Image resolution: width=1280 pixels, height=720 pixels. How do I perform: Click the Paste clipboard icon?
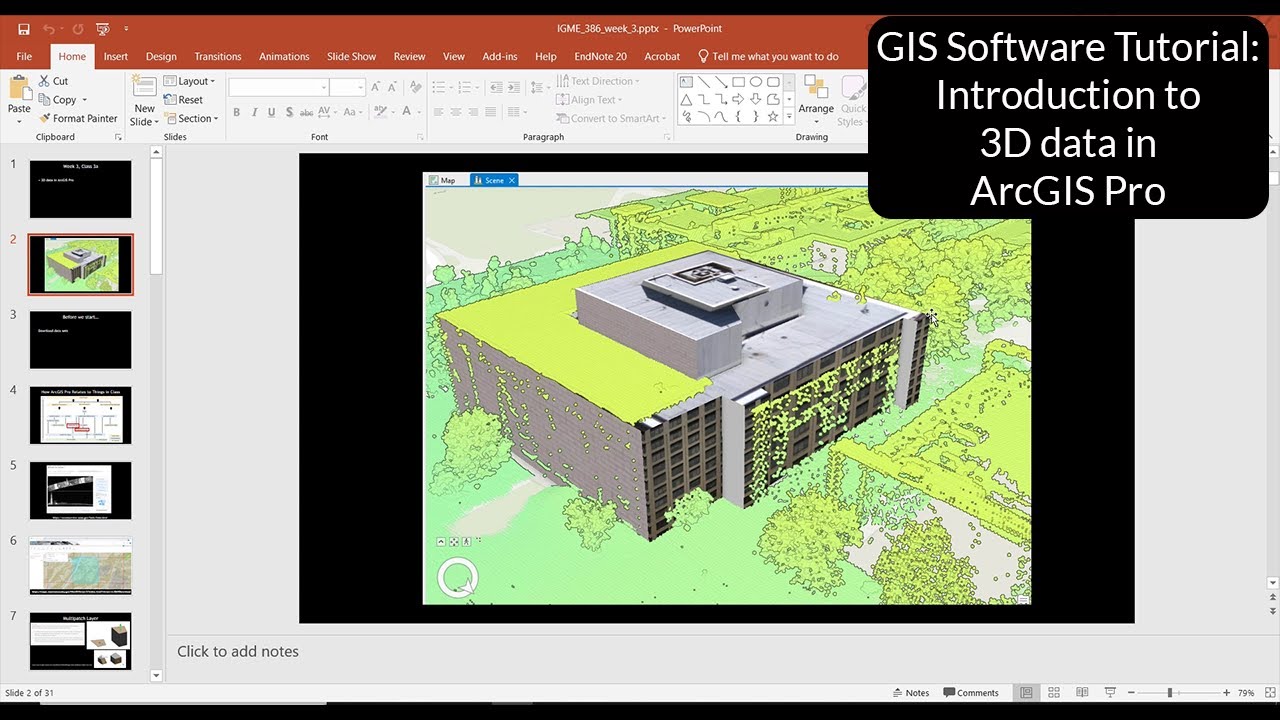19,87
